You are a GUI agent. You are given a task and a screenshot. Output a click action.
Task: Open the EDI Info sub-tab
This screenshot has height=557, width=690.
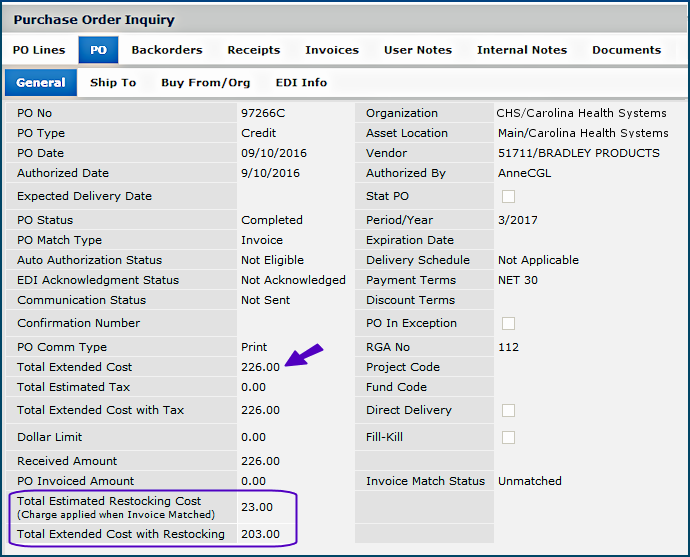pyautogui.click(x=301, y=83)
